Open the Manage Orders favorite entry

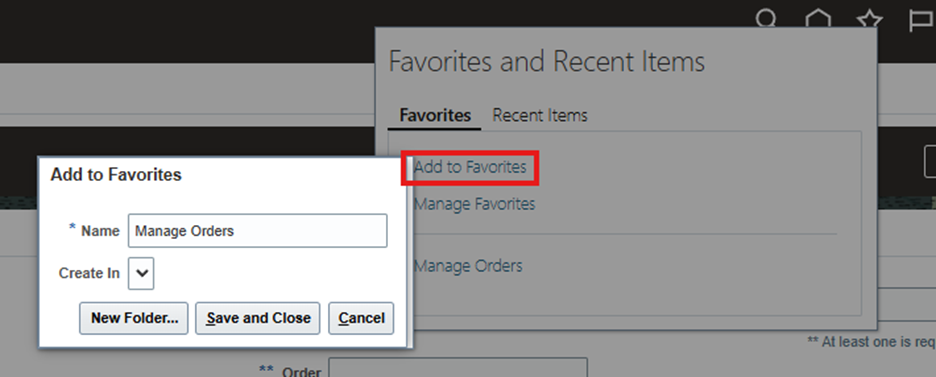point(468,265)
